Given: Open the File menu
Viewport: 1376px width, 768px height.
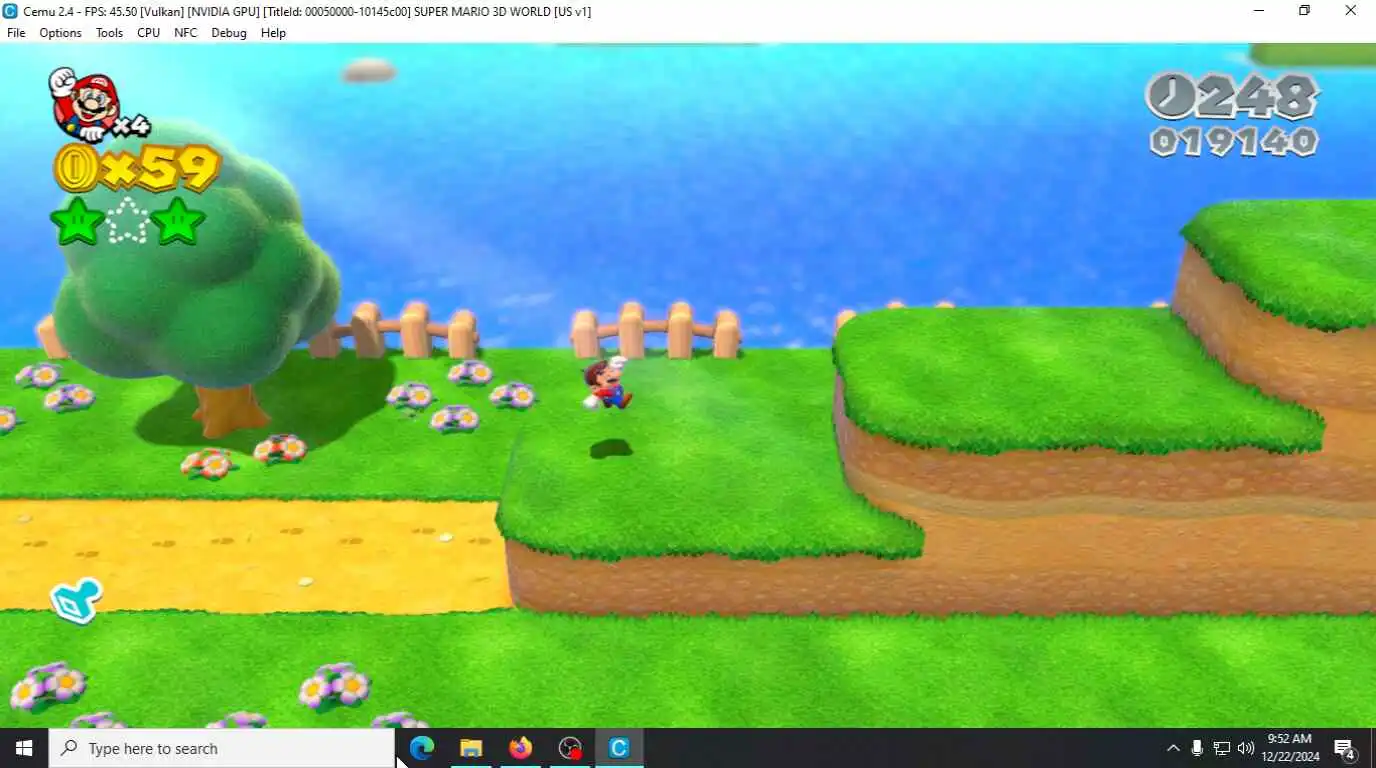Looking at the screenshot, I should [x=16, y=33].
